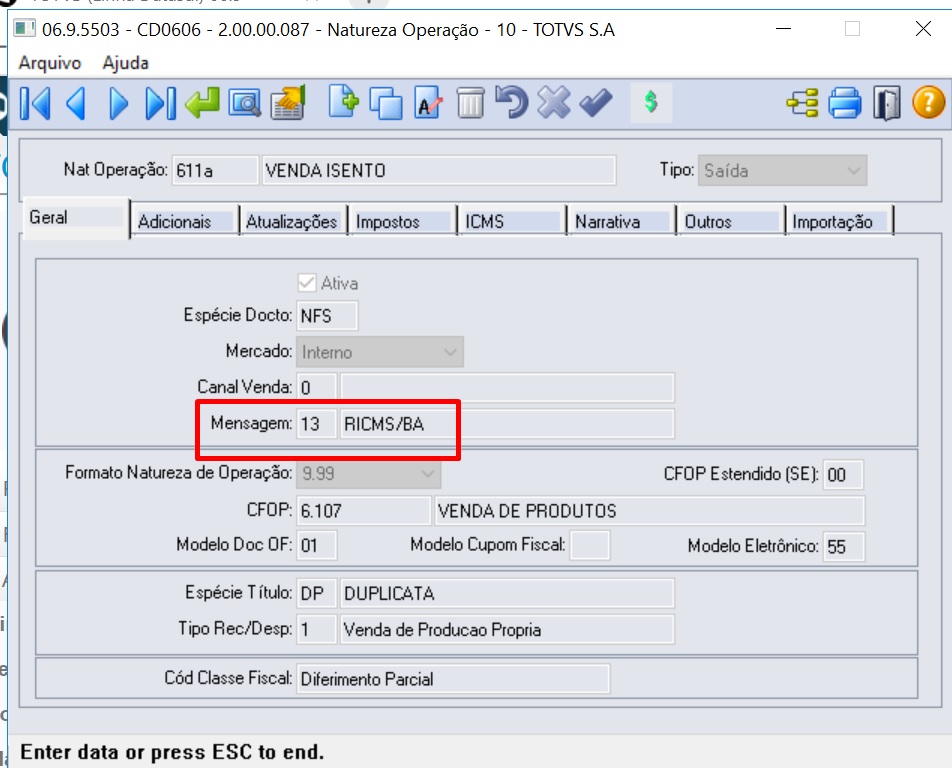Viewport: 952px width, 768px height.
Task: Click RICMS/BA message description field
Action: (507, 424)
